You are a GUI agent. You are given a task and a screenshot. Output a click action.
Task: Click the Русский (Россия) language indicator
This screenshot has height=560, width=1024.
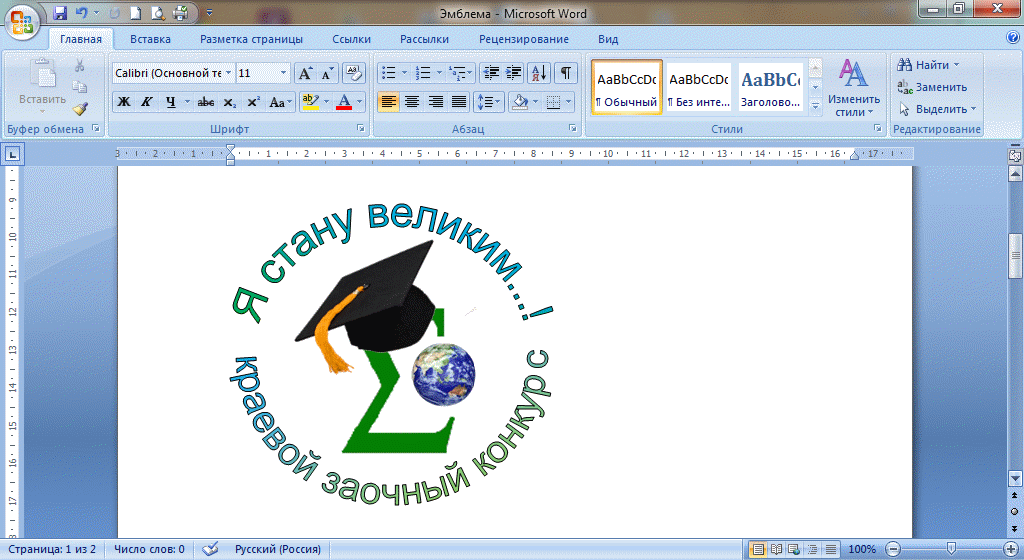point(278,549)
